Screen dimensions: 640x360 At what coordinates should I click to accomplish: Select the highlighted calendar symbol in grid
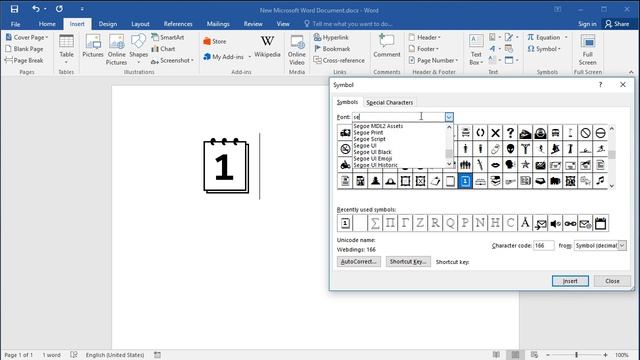(x=465, y=180)
